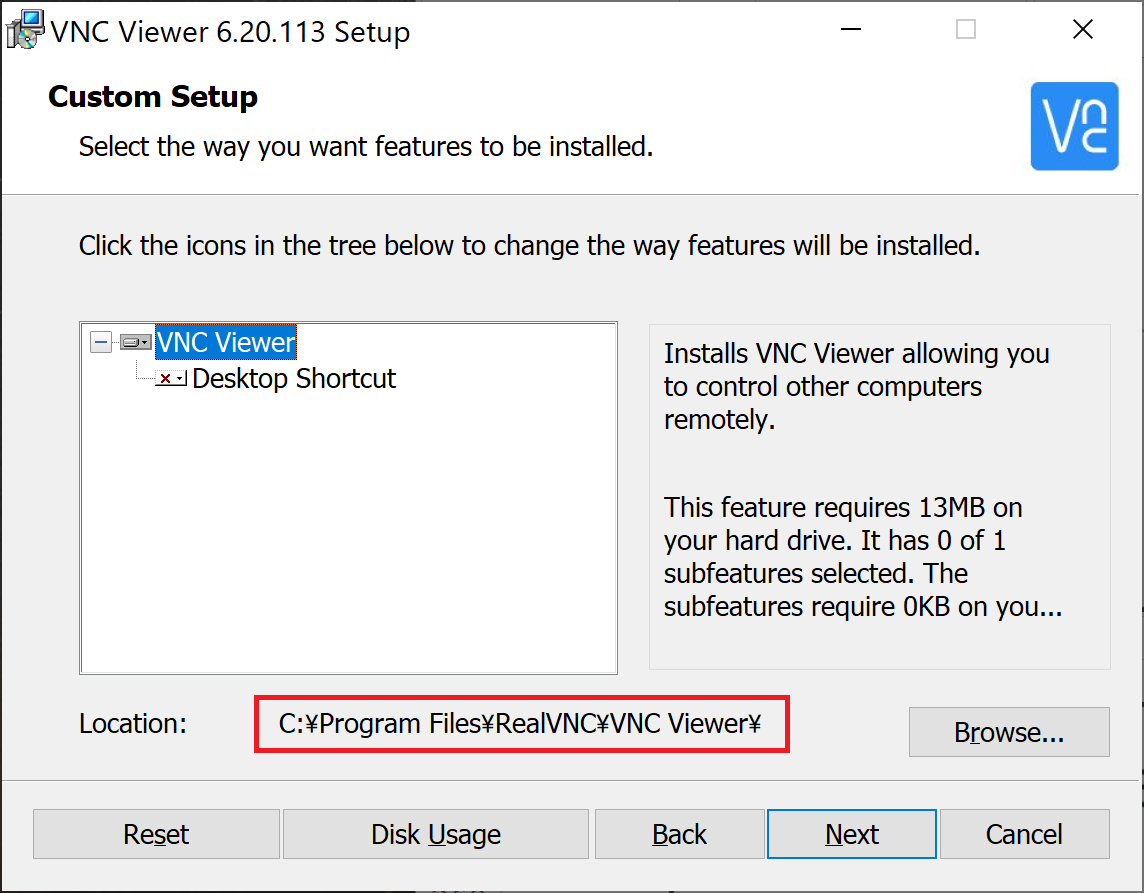Click the VNC logo in header
The image size is (1144, 893).
[x=1074, y=126]
